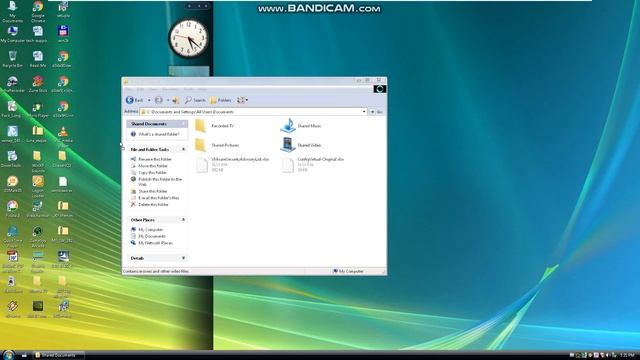Go up one folder level icon
Screen dimensions: 640x360
(x=176, y=100)
